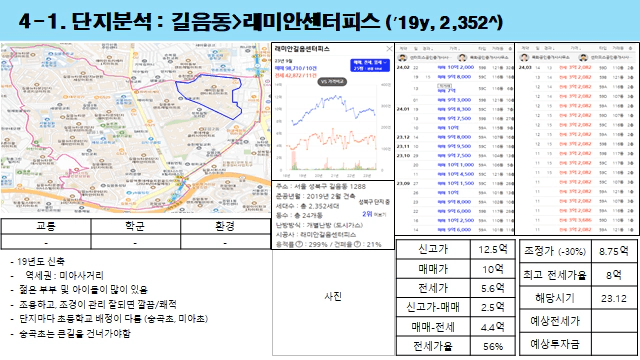
Task: Click the help icon next to 용적률
Action: coord(299,244)
